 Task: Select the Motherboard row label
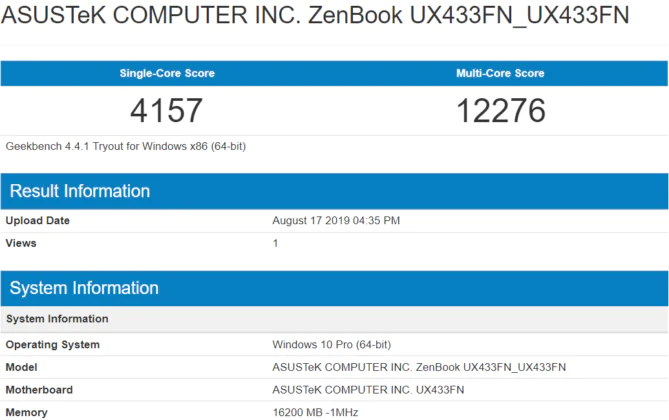pyautogui.click(x=39, y=390)
